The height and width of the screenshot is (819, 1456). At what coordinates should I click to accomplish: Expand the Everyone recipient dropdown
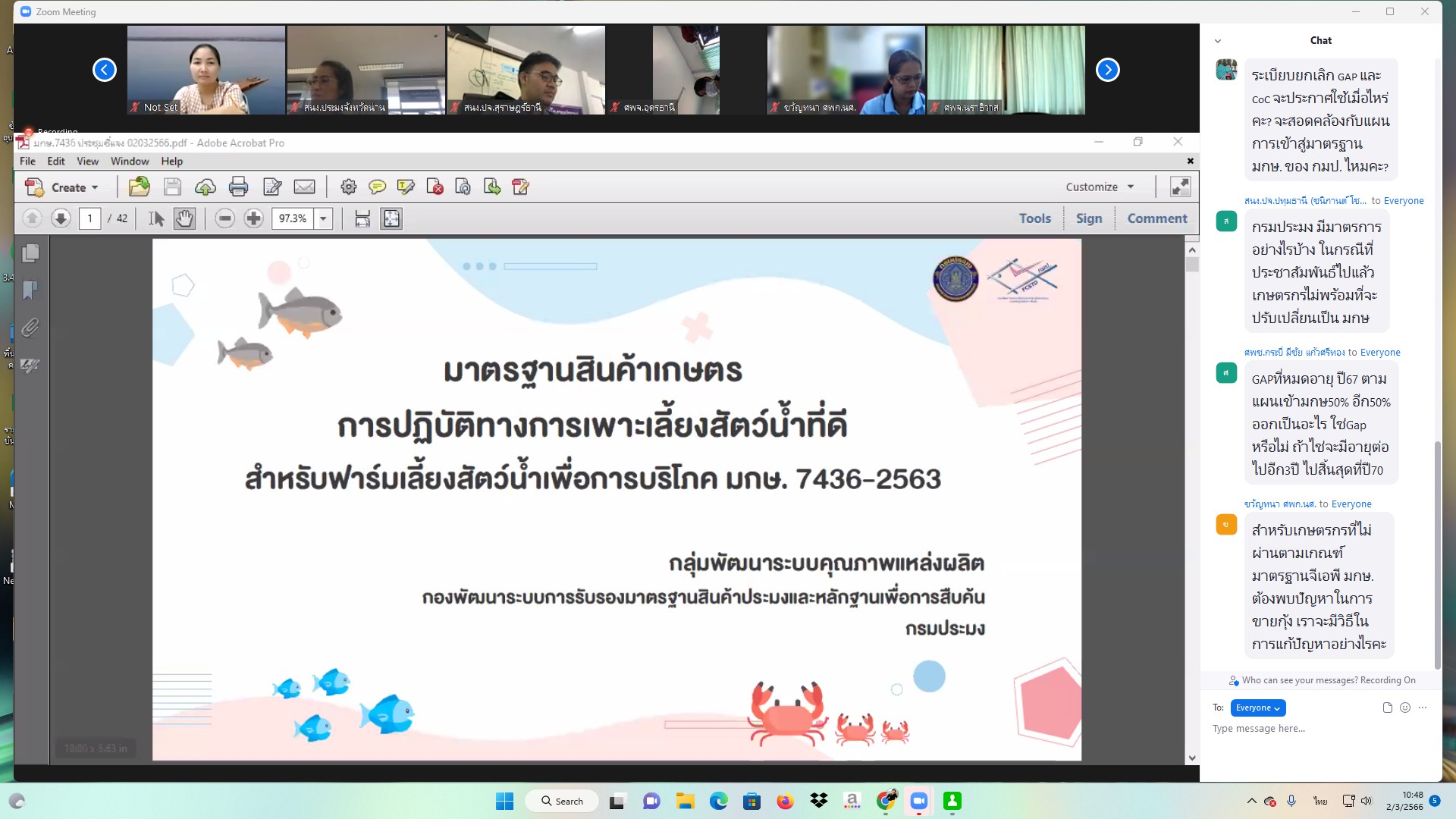(1257, 708)
